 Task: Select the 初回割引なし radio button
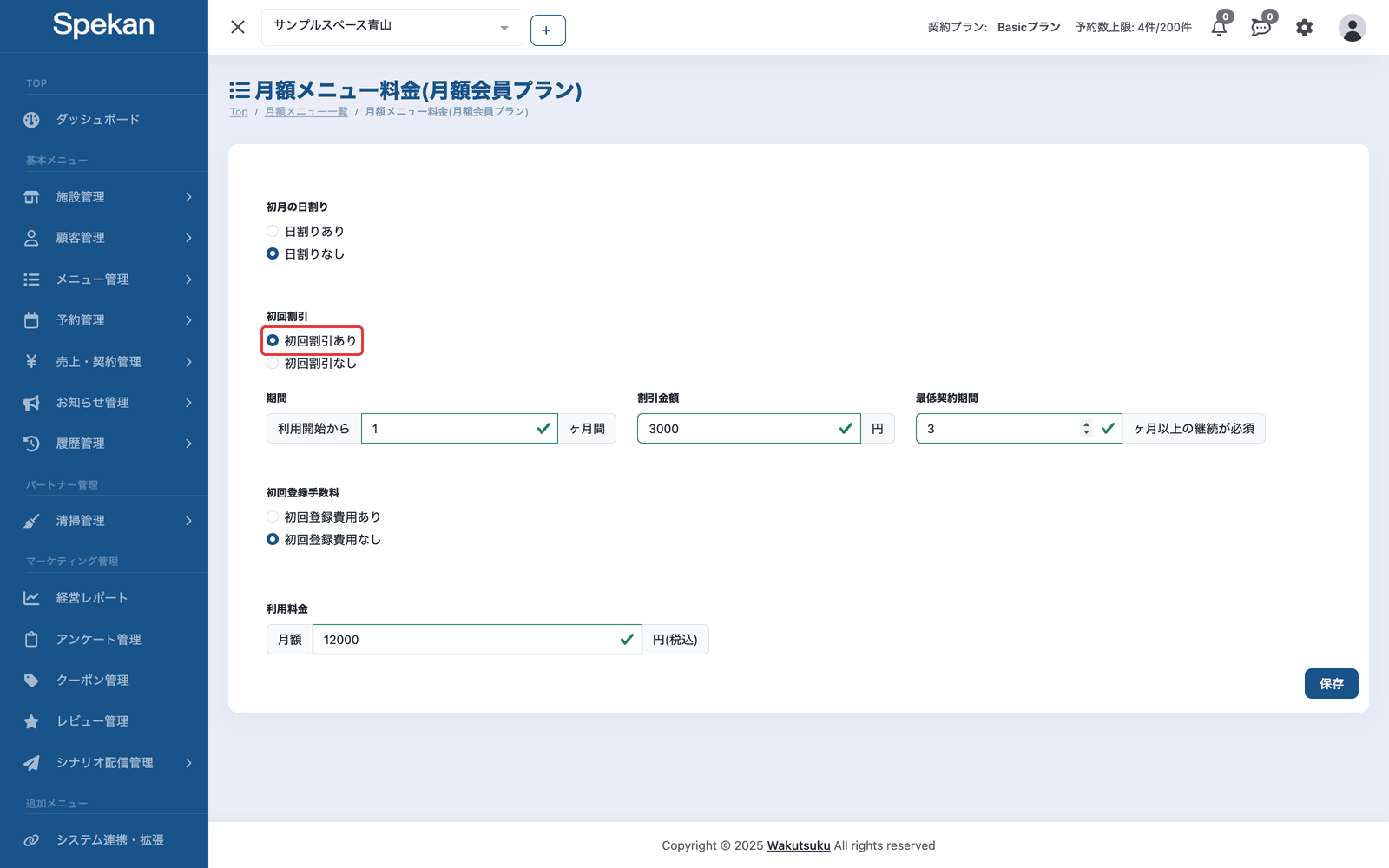[x=273, y=363]
